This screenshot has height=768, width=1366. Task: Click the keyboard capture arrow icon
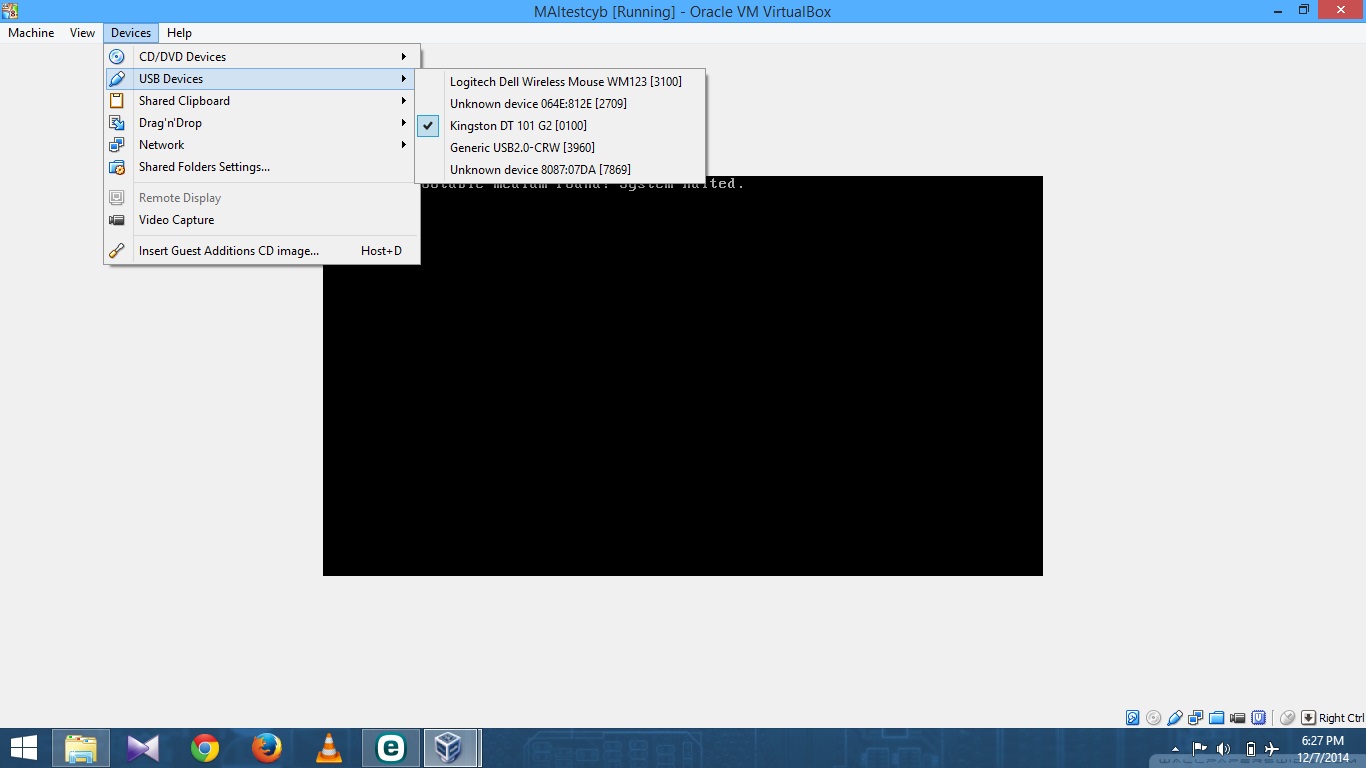pos(1308,718)
